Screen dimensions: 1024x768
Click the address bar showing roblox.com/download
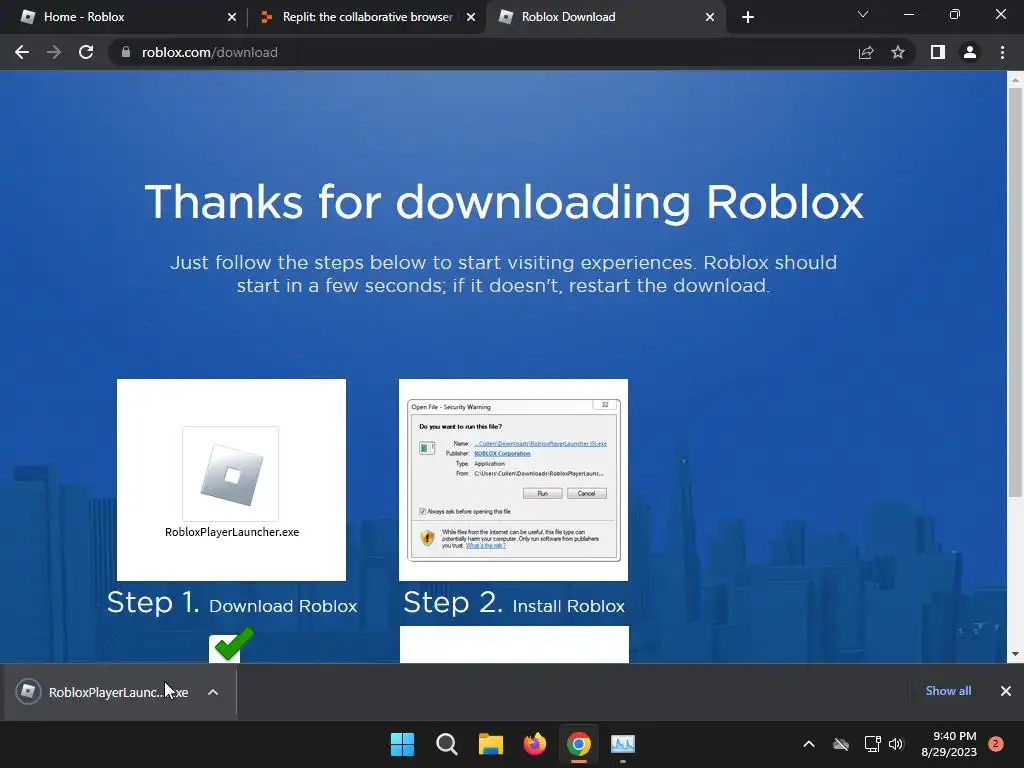[483, 52]
